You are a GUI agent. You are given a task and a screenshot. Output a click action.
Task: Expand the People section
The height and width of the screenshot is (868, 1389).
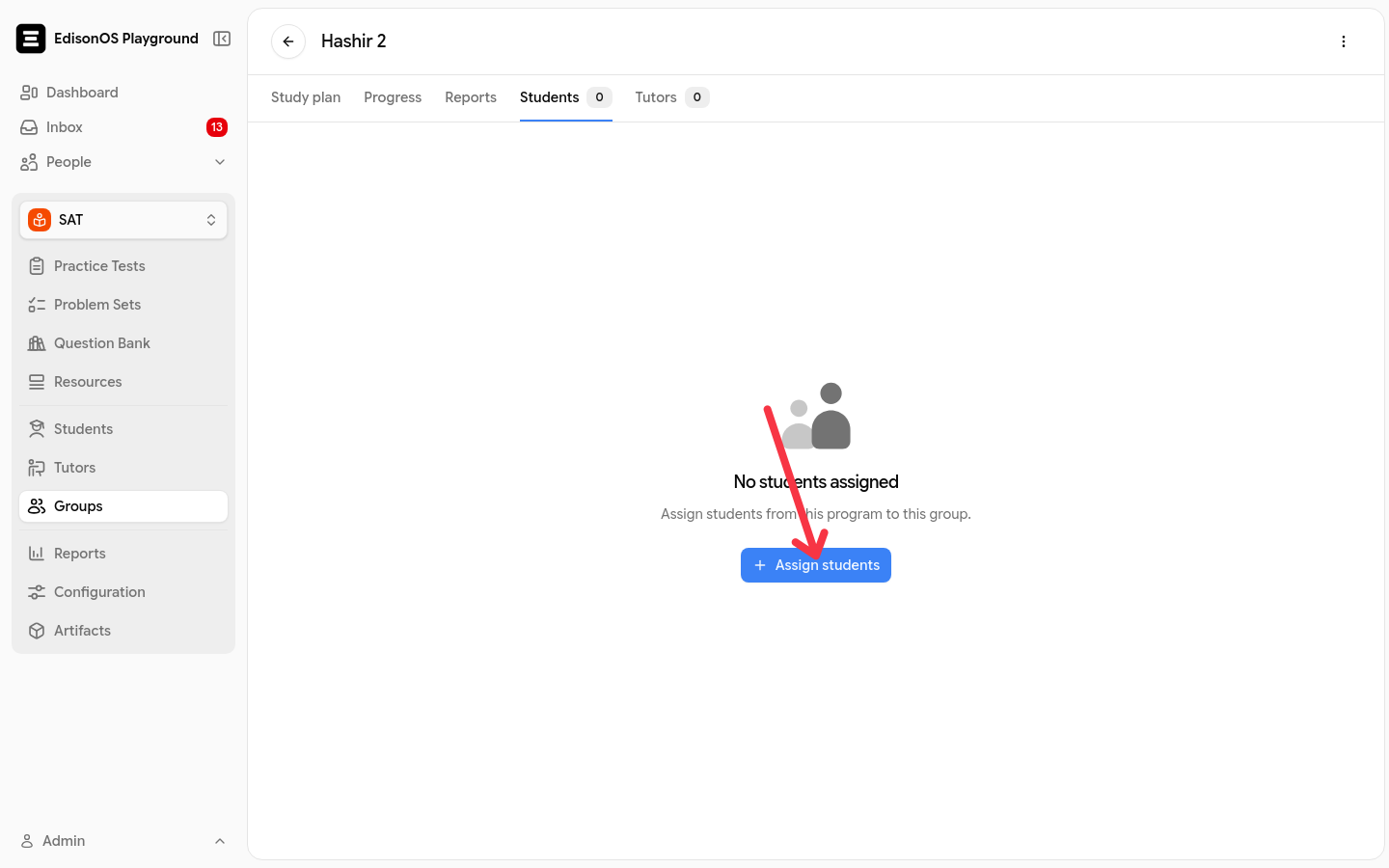click(123, 162)
